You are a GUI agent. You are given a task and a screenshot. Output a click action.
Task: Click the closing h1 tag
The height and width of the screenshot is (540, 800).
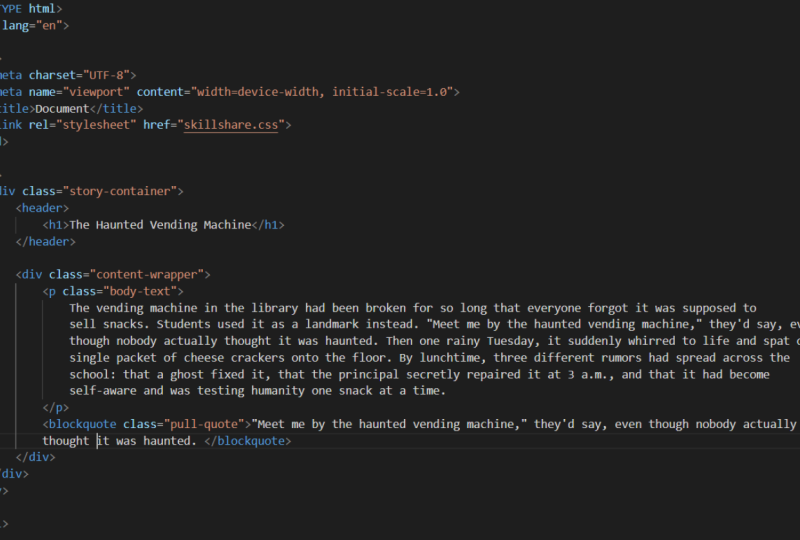pos(268,225)
